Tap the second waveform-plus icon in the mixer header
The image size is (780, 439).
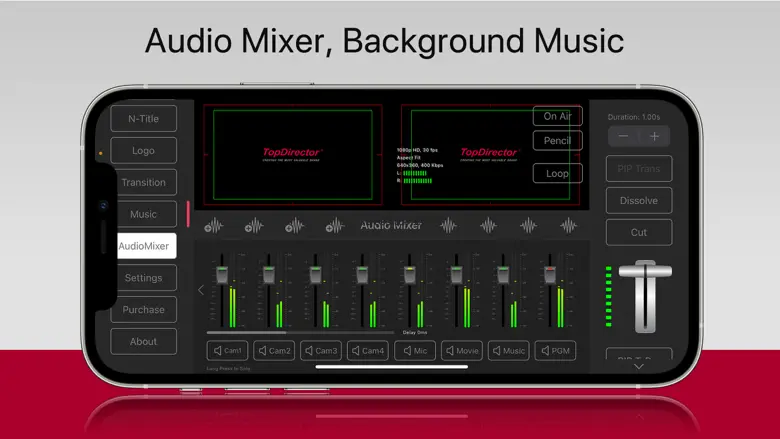click(x=254, y=226)
